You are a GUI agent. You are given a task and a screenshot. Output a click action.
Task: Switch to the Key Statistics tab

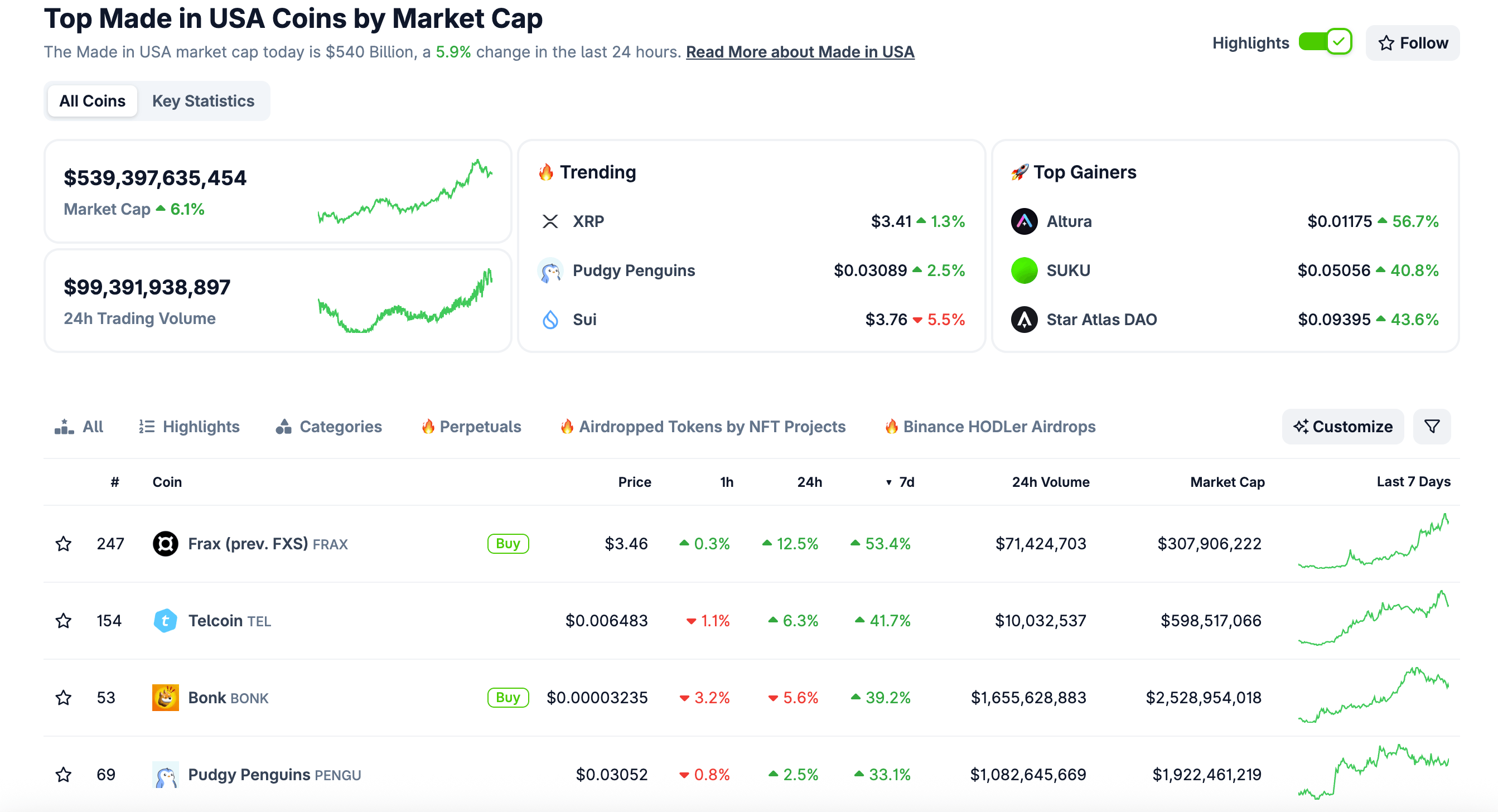pyautogui.click(x=203, y=100)
